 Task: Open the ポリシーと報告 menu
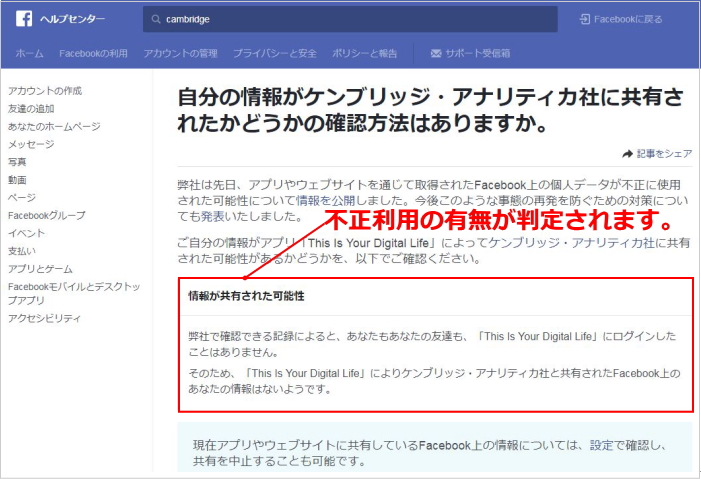(366, 53)
